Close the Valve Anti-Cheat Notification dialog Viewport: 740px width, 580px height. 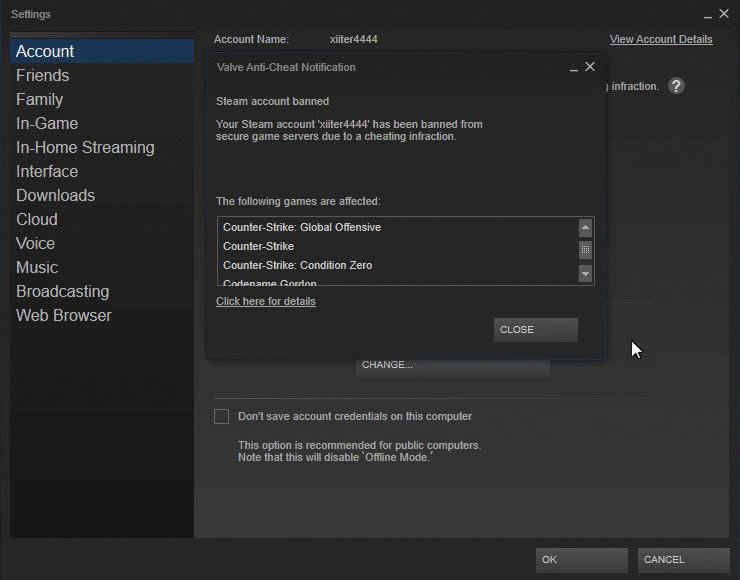point(590,67)
